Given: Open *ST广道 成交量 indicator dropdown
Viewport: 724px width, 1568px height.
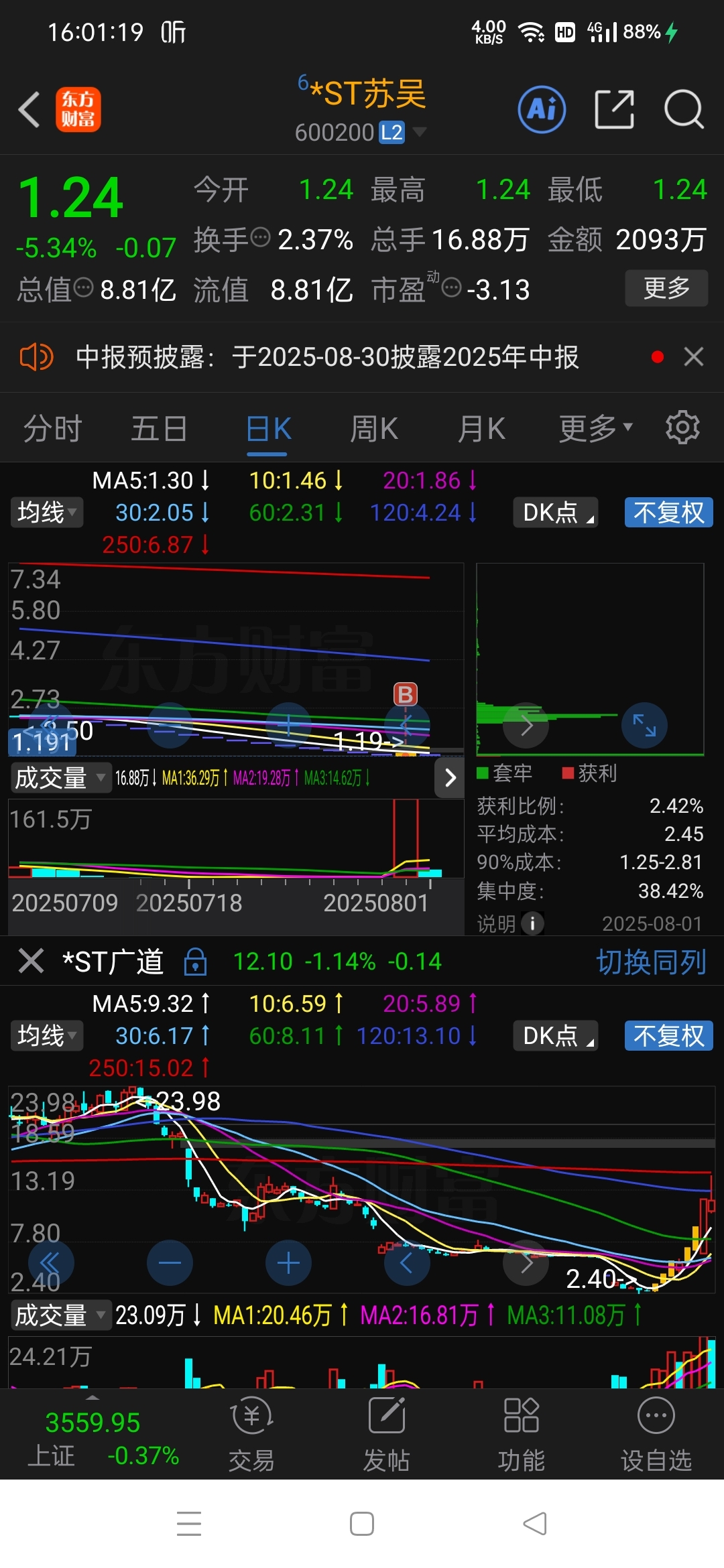Looking at the screenshot, I should [x=61, y=1315].
